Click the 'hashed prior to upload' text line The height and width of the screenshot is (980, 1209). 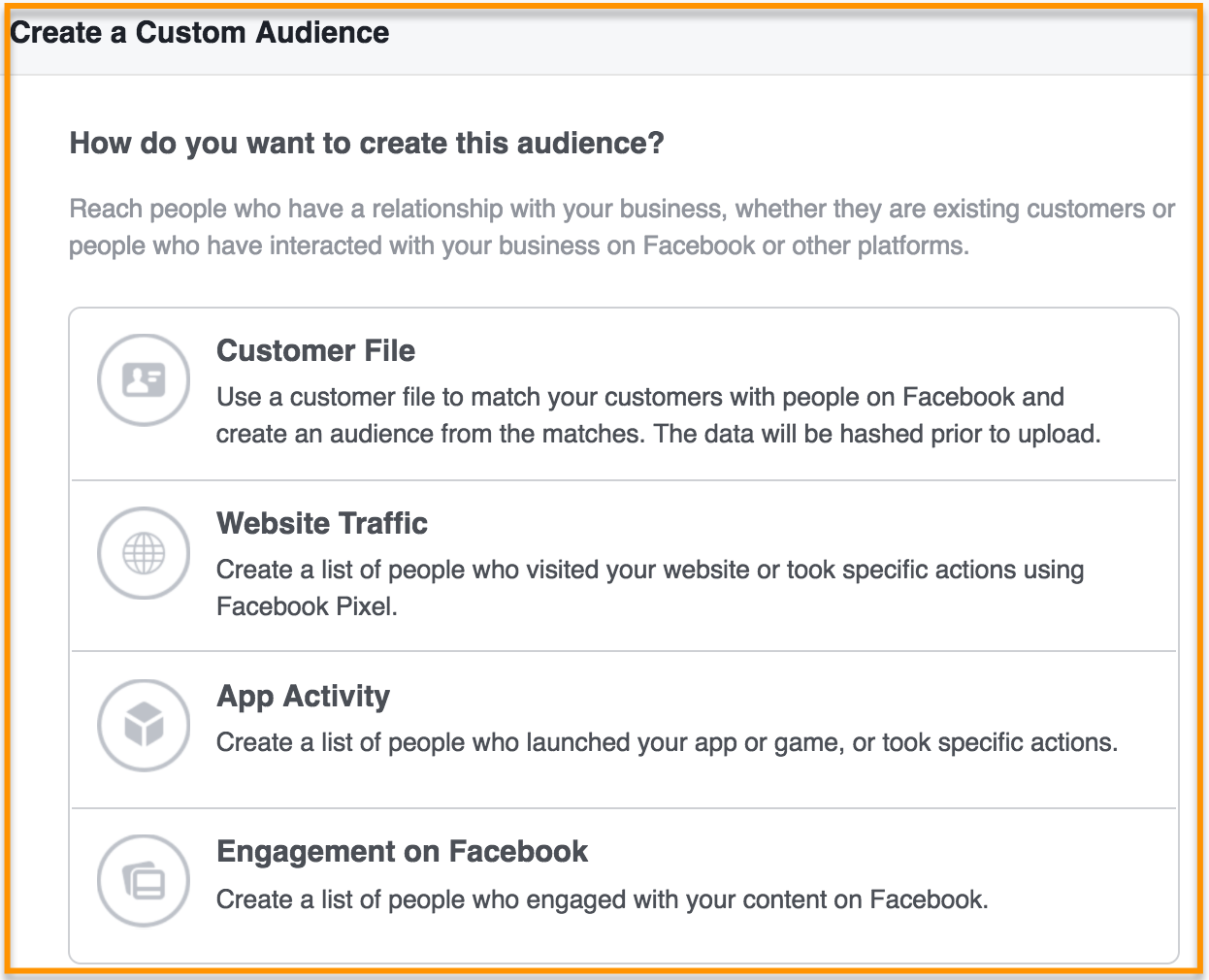659,434
